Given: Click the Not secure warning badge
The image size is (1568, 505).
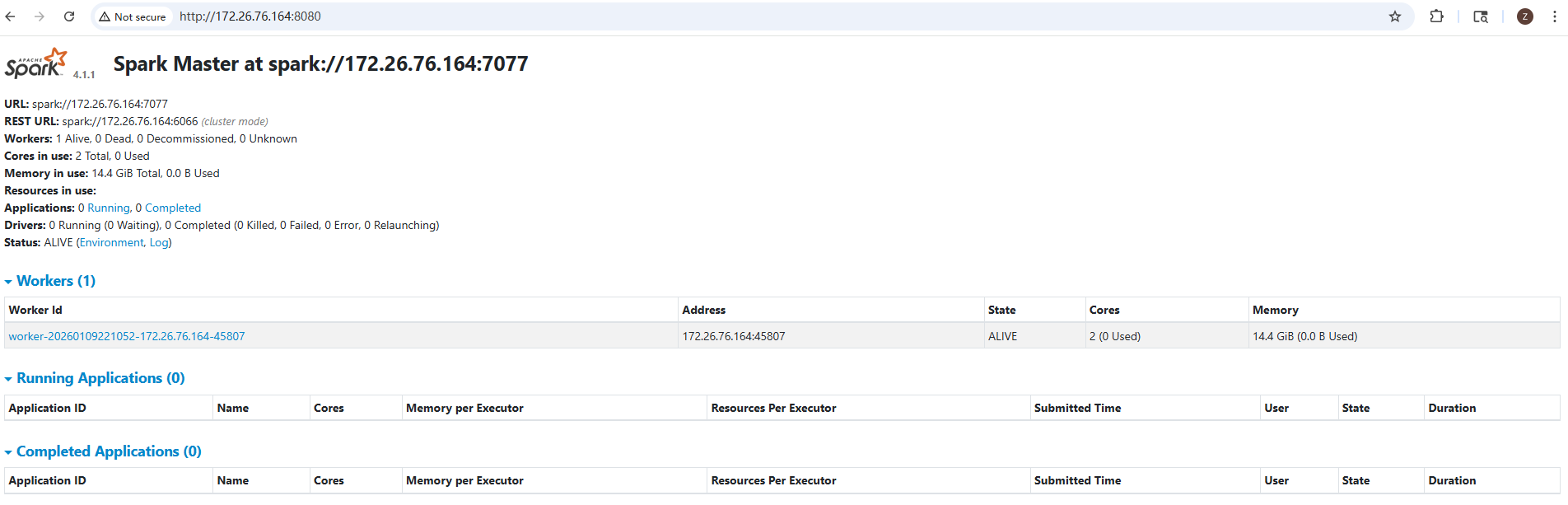Looking at the screenshot, I should (133, 16).
